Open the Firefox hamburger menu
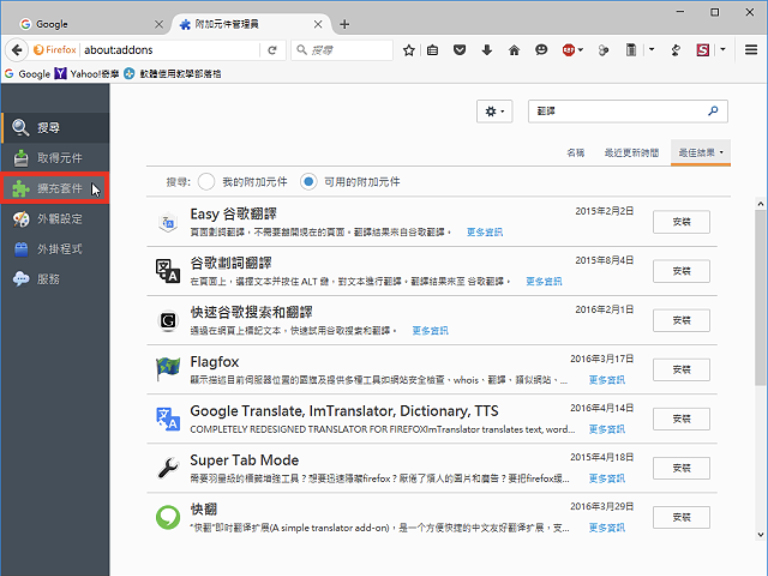This screenshot has height=576, width=768. pyautogui.click(x=751, y=50)
